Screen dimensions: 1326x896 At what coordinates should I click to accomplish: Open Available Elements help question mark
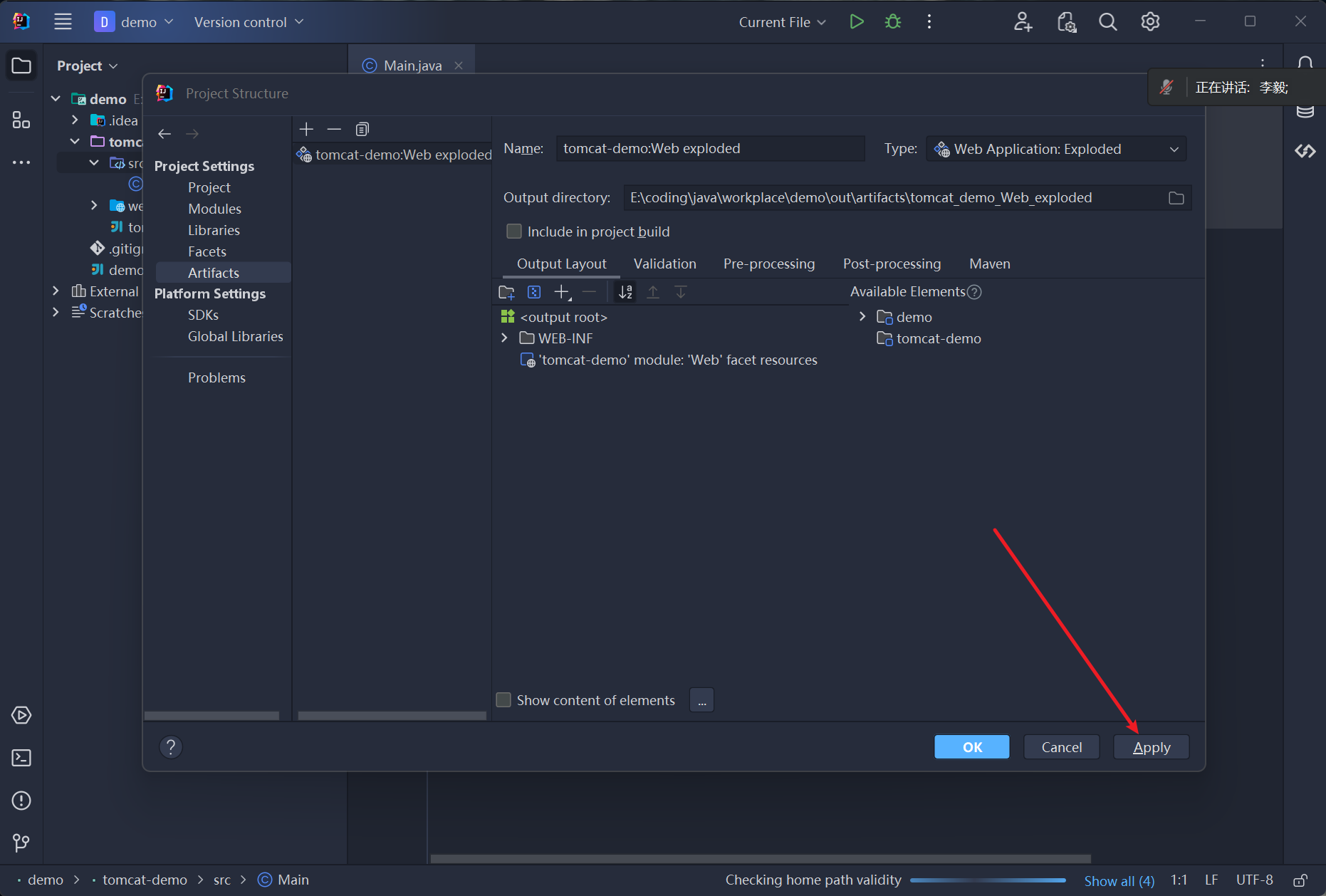(x=974, y=292)
